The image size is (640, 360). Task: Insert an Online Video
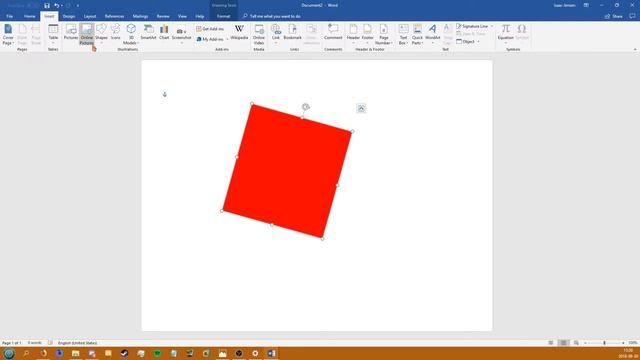[x=259, y=34]
